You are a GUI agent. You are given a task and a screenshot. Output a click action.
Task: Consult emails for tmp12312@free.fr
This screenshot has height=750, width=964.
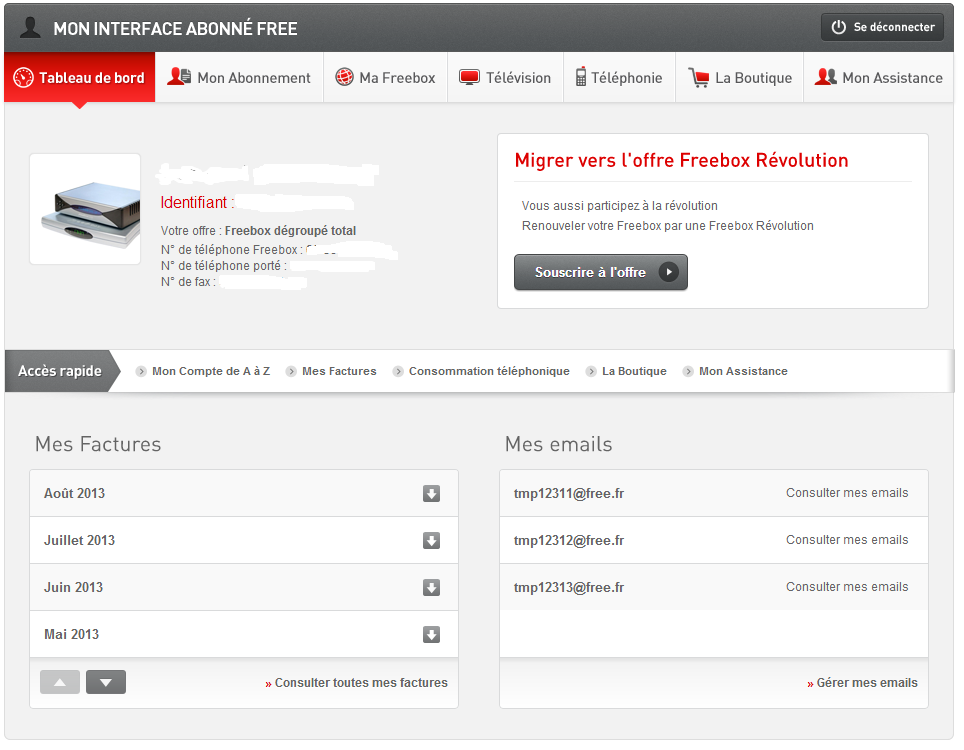coord(846,540)
